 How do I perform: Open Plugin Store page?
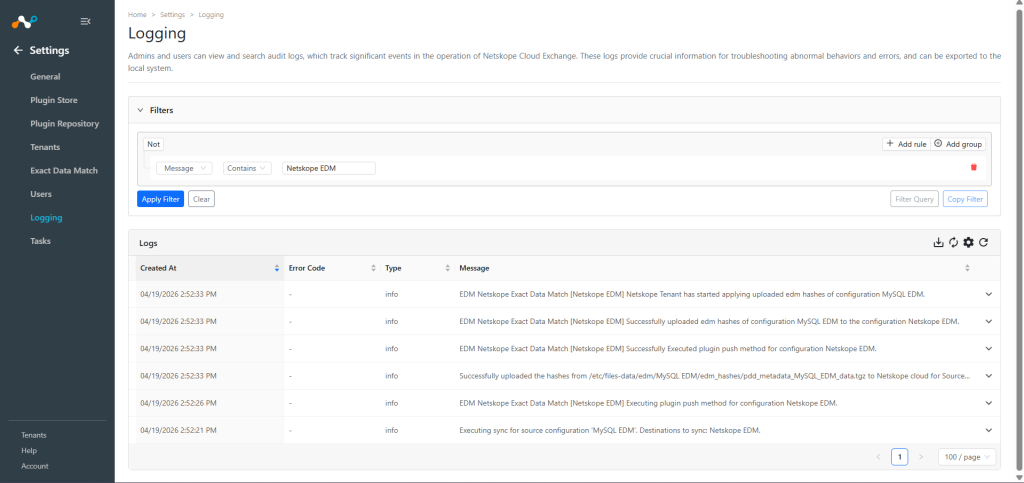[x=54, y=101]
